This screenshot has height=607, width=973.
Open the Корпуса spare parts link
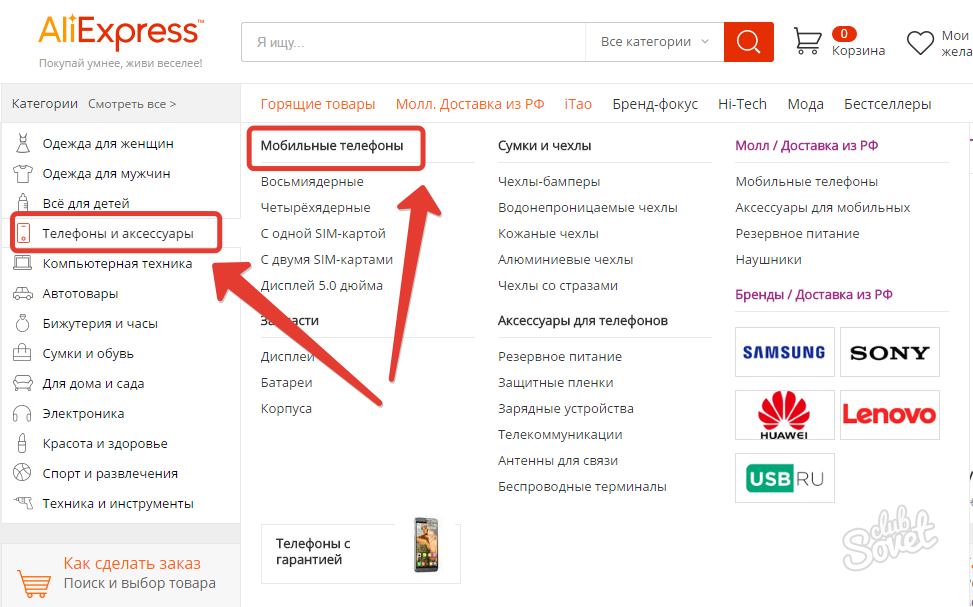pos(286,409)
